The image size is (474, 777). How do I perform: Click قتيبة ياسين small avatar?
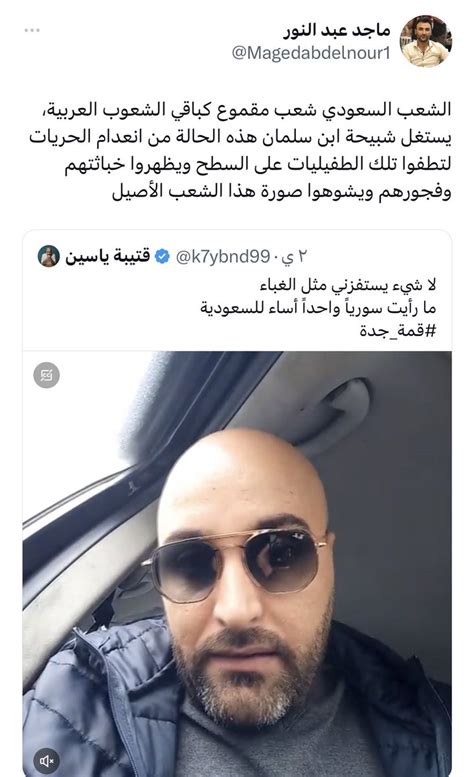[x=49, y=256]
